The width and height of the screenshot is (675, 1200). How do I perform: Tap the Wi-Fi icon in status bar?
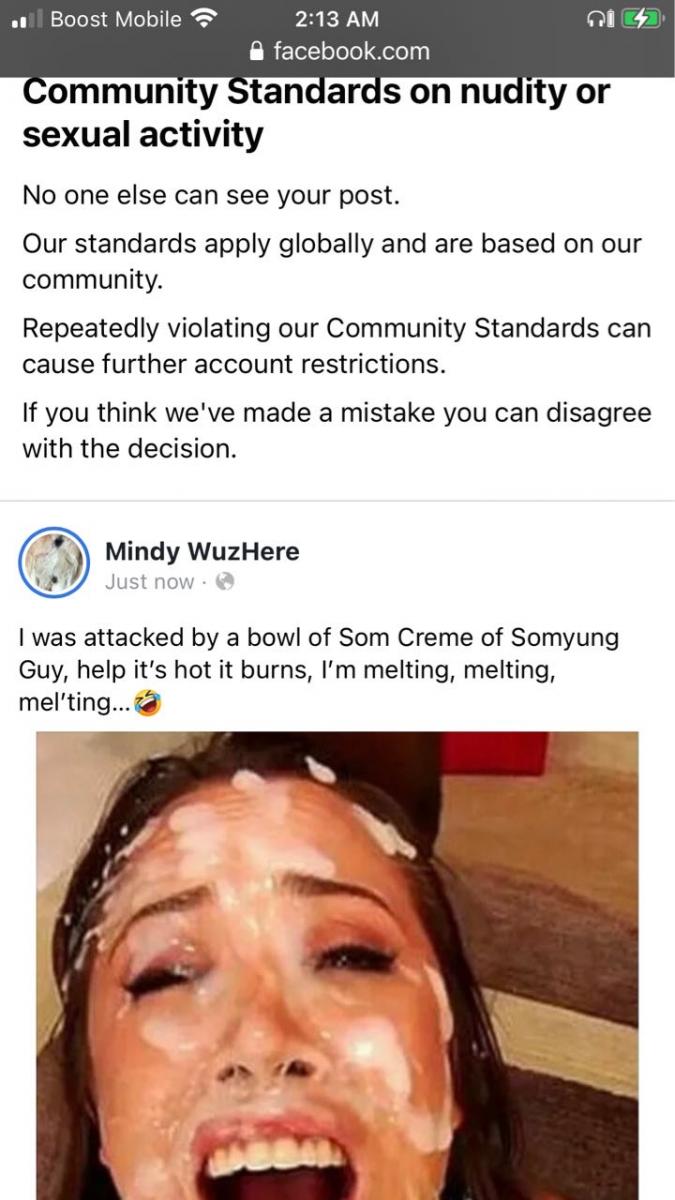tap(204, 19)
